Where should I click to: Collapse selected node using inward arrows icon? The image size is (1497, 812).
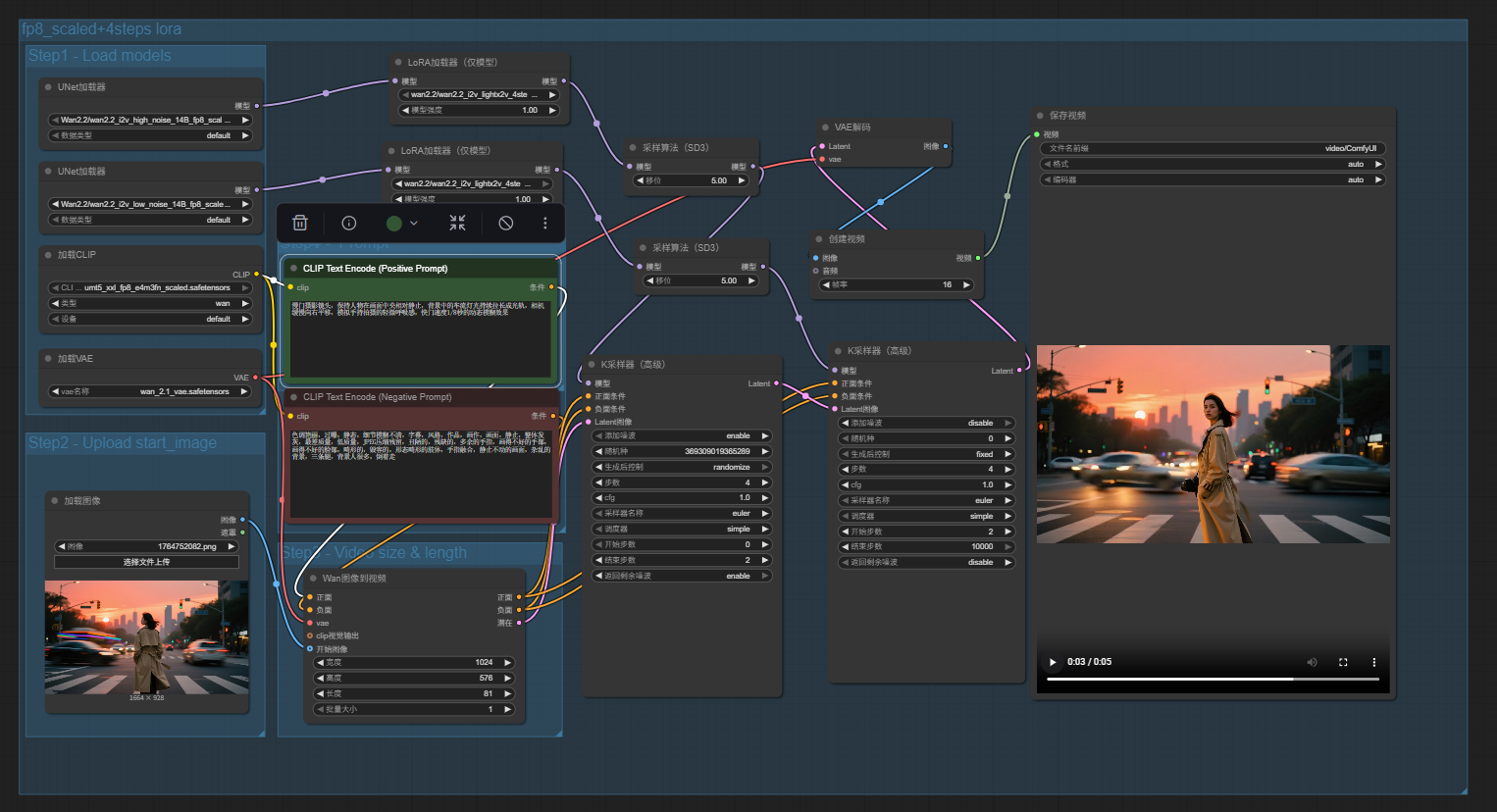pos(457,224)
